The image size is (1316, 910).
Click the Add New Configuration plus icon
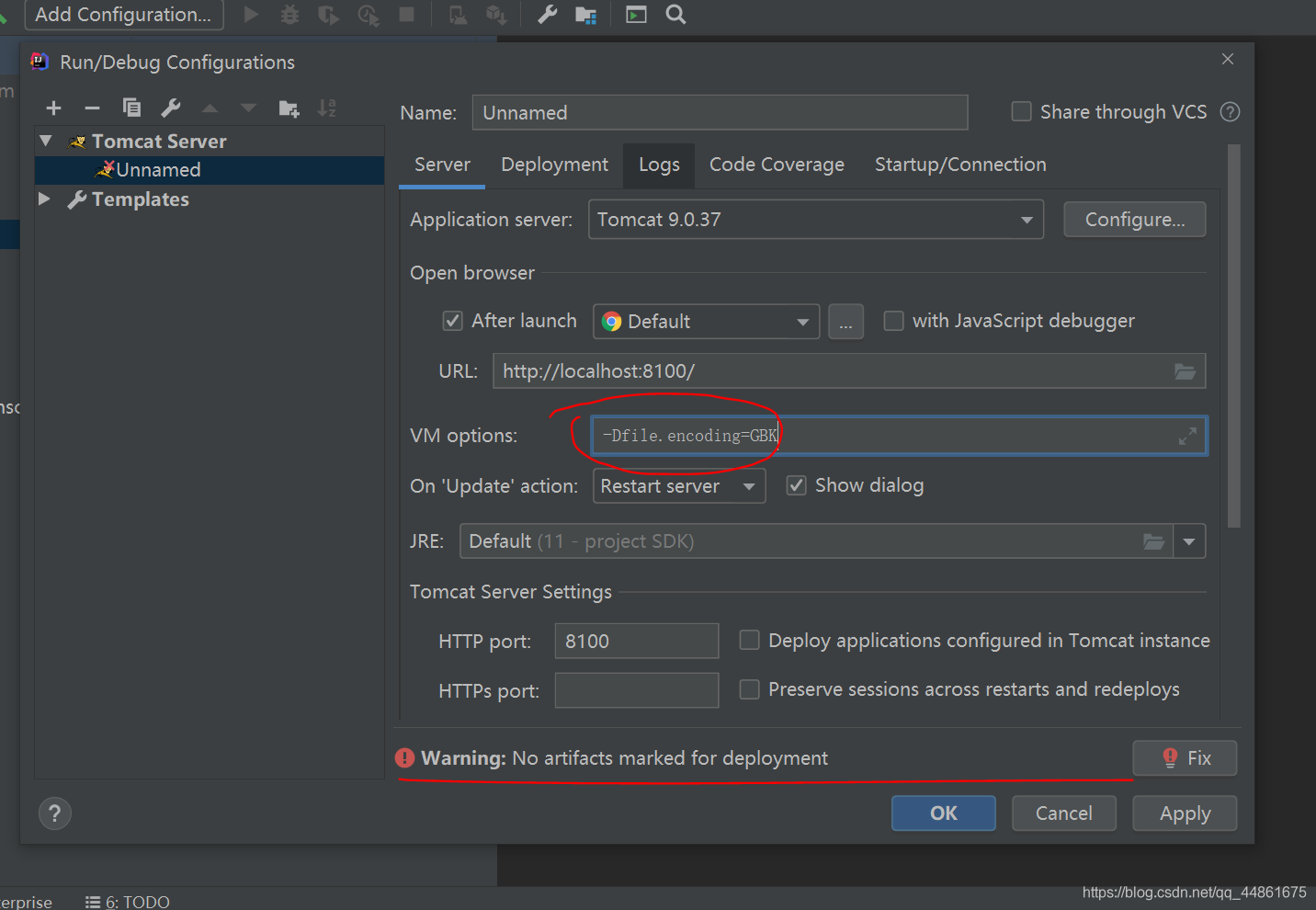click(53, 108)
